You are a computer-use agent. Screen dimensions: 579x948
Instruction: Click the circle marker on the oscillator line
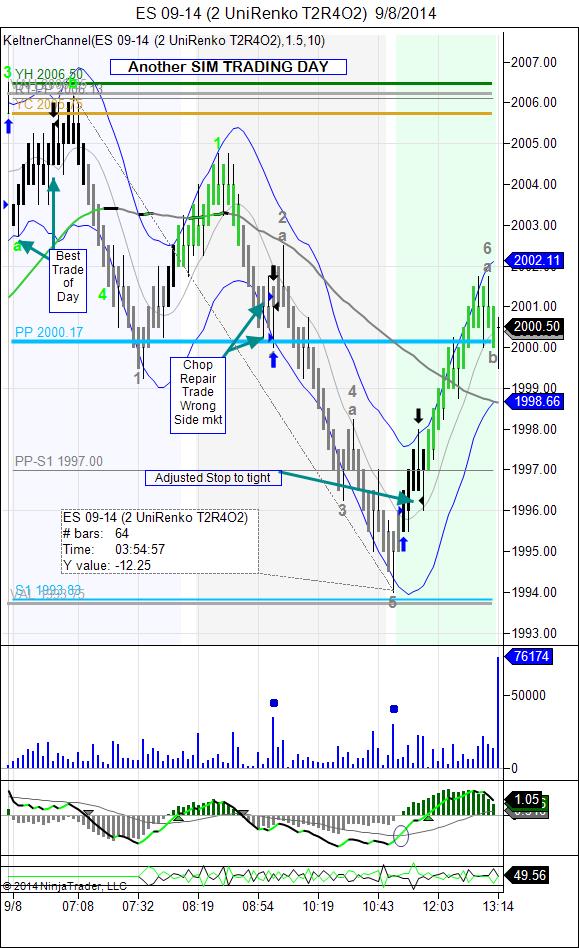point(401,836)
